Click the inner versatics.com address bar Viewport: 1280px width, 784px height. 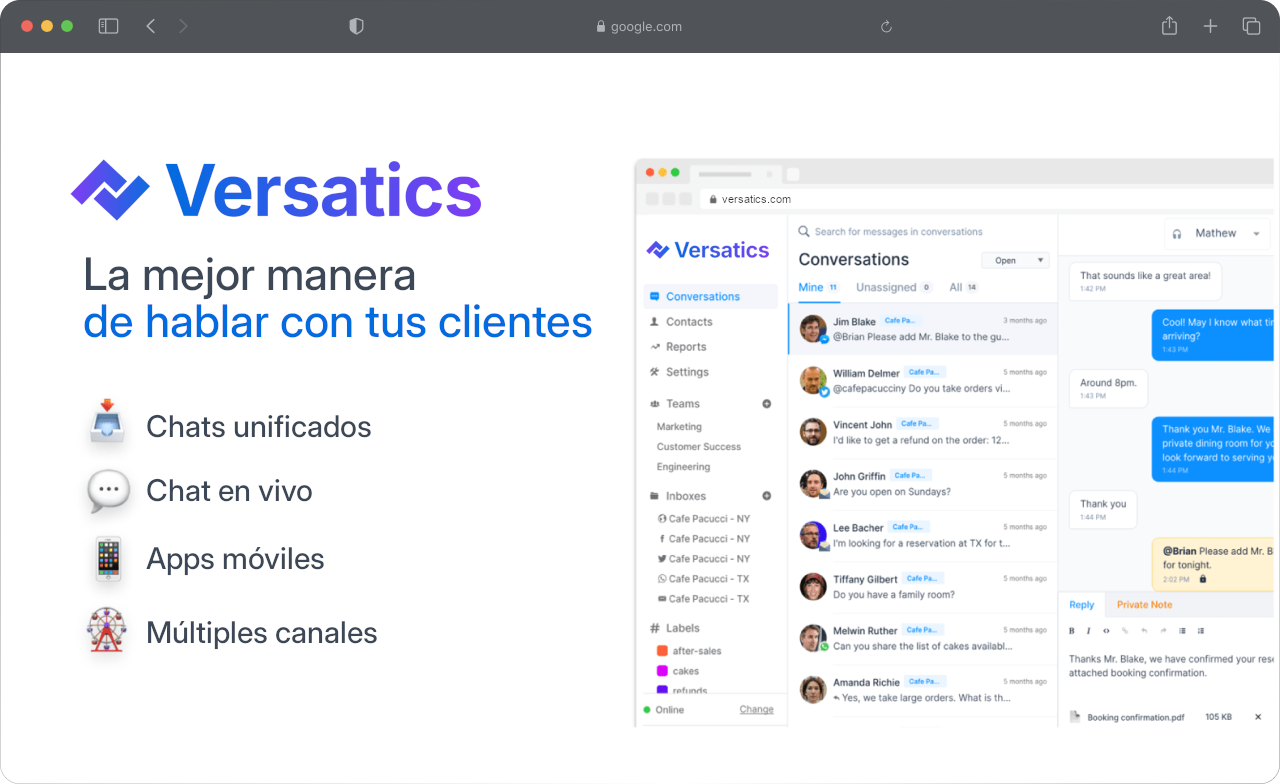tap(989, 199)
